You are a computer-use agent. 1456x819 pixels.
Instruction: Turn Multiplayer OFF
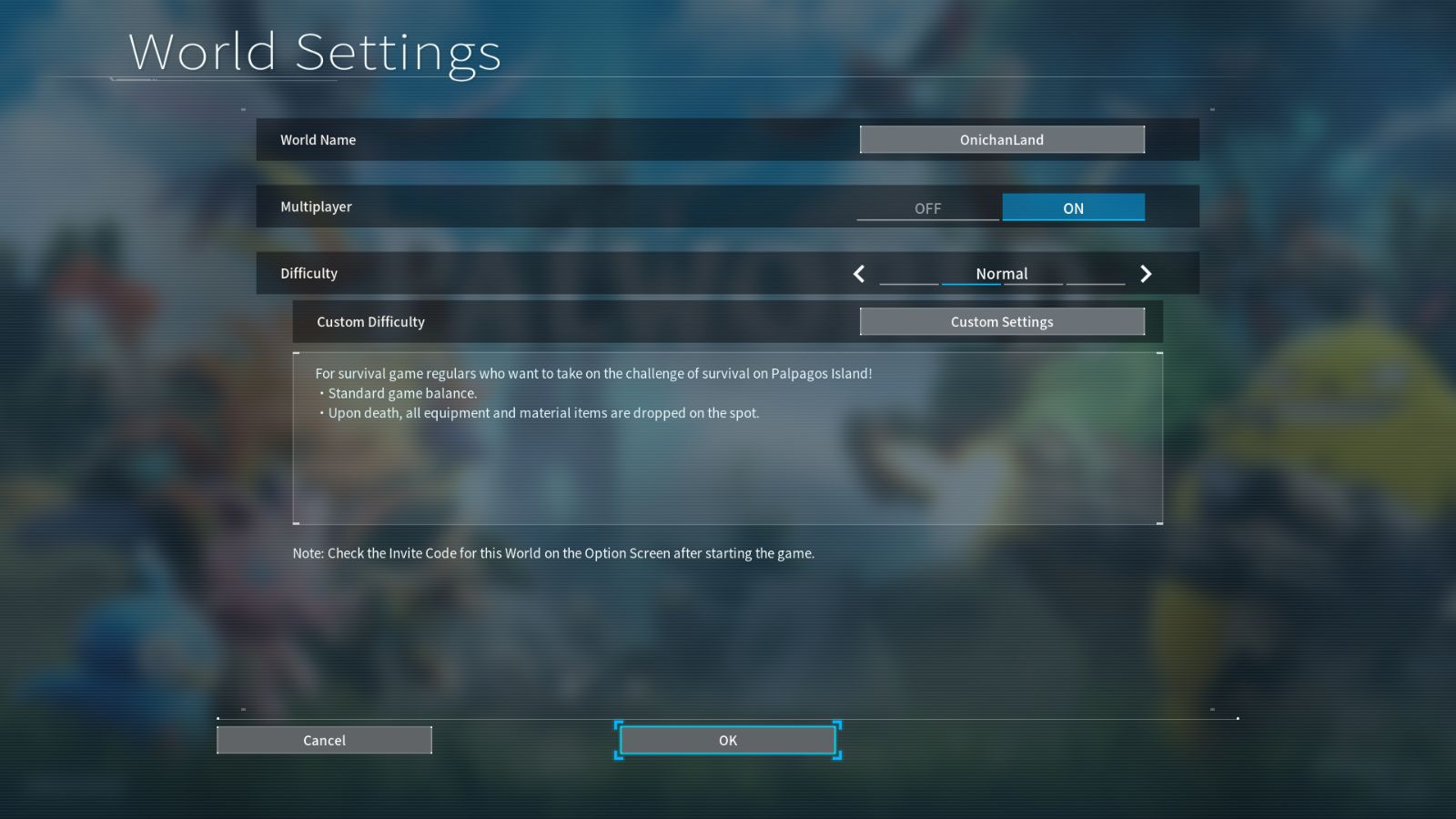click(927, 207)
